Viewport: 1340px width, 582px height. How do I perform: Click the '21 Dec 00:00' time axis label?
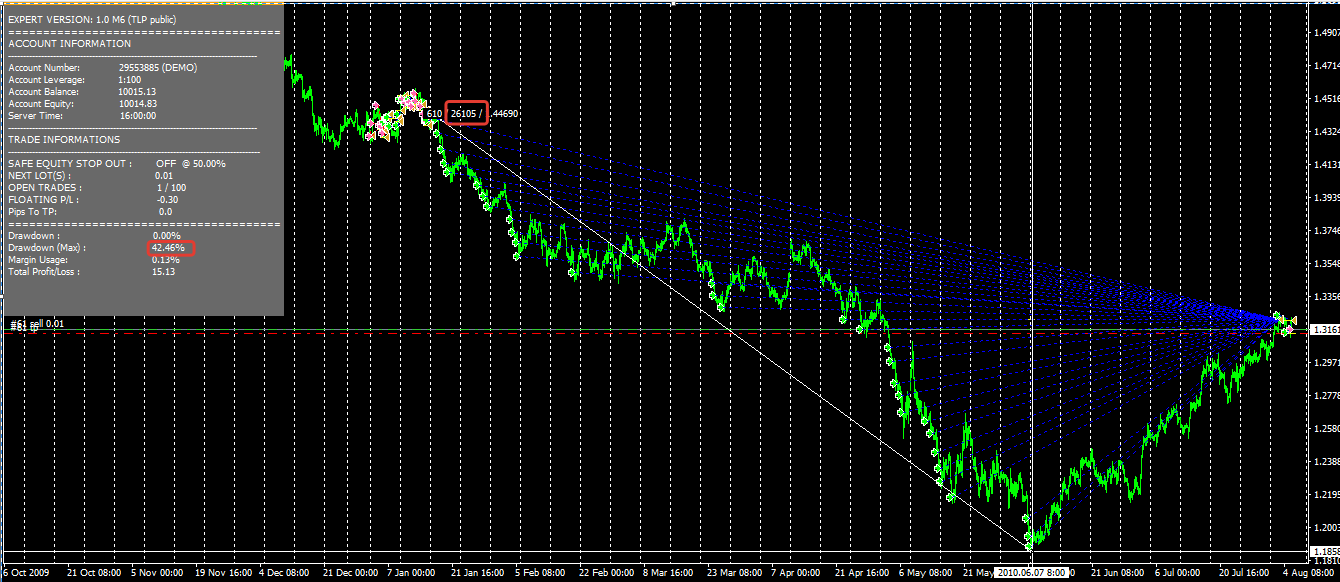pos(351,573)
